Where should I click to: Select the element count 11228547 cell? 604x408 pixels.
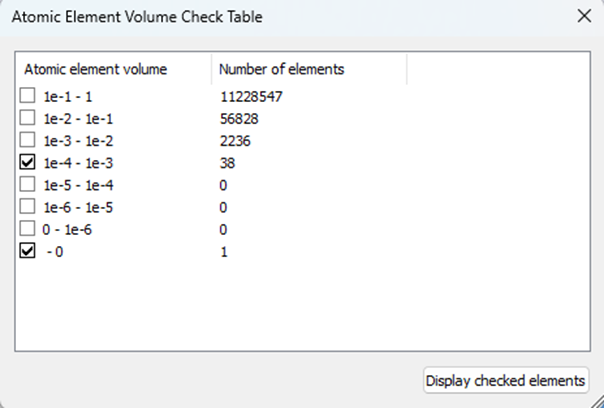coord(251,96)
